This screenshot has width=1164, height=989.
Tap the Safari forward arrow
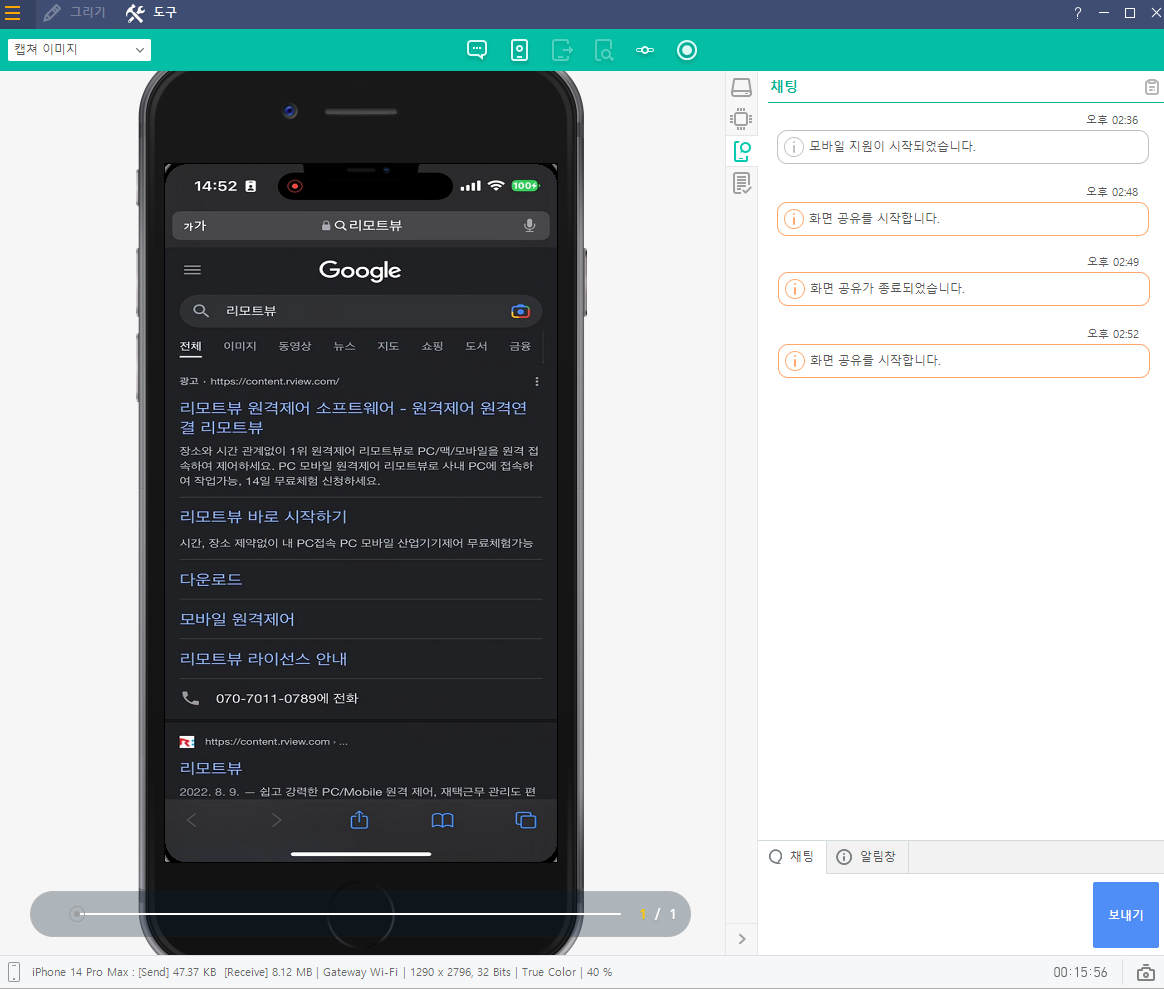[x=276, y=820]
